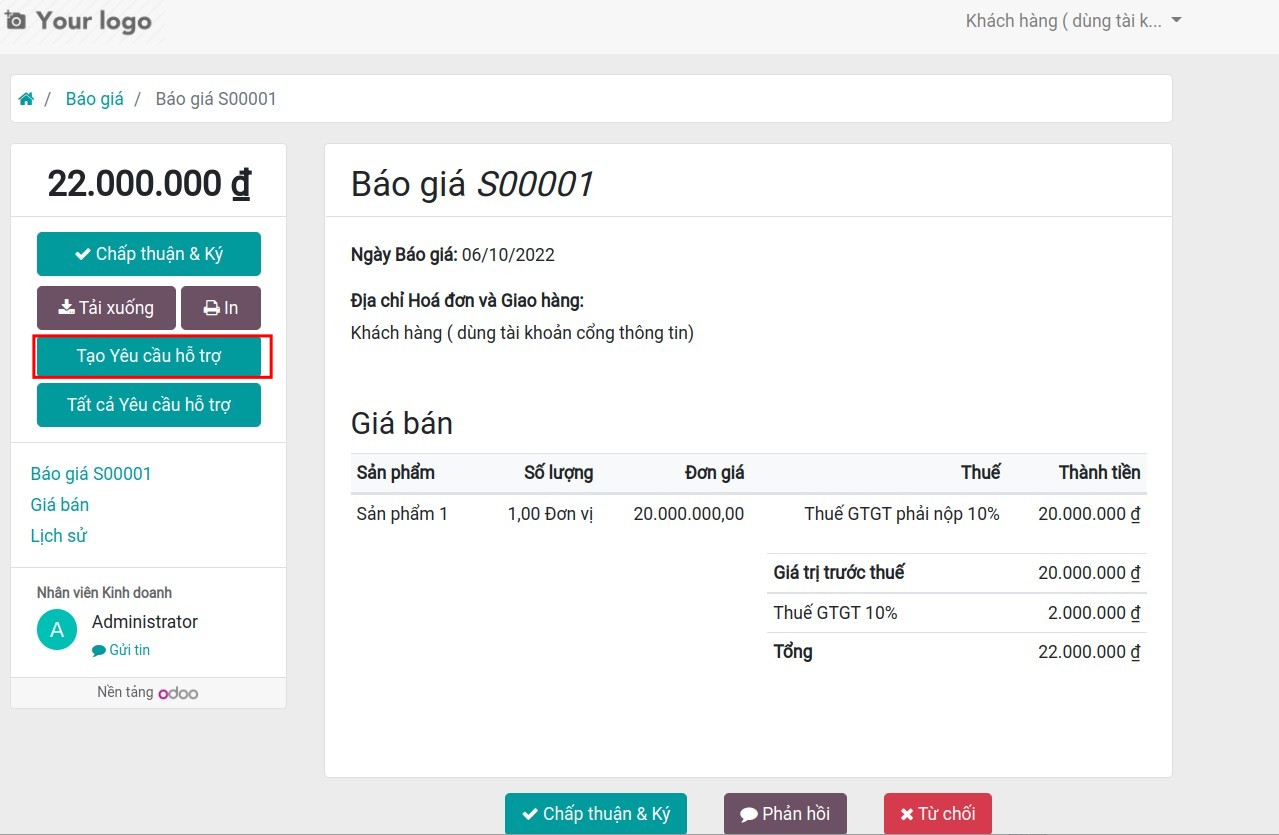The width and height of the screenshot is (1279, 835).
Task: Click the Odoo logo in sidebar footer
Action: coord(178,693)
